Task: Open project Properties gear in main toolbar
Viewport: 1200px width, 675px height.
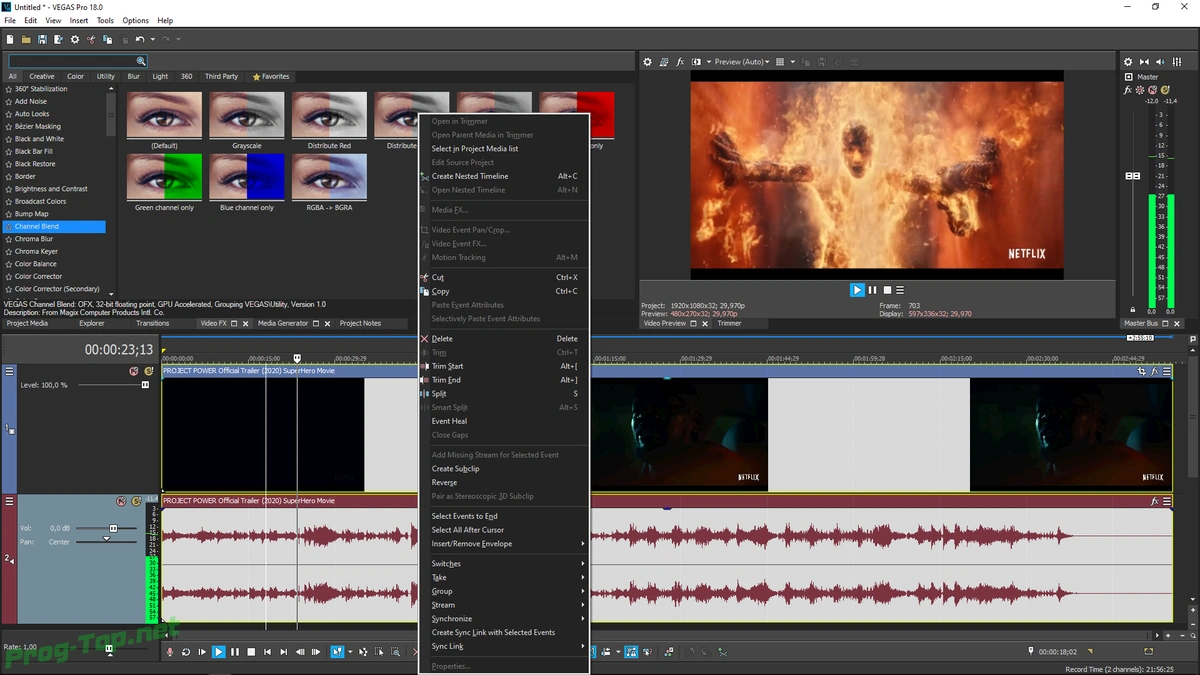Action: [74, 39]
